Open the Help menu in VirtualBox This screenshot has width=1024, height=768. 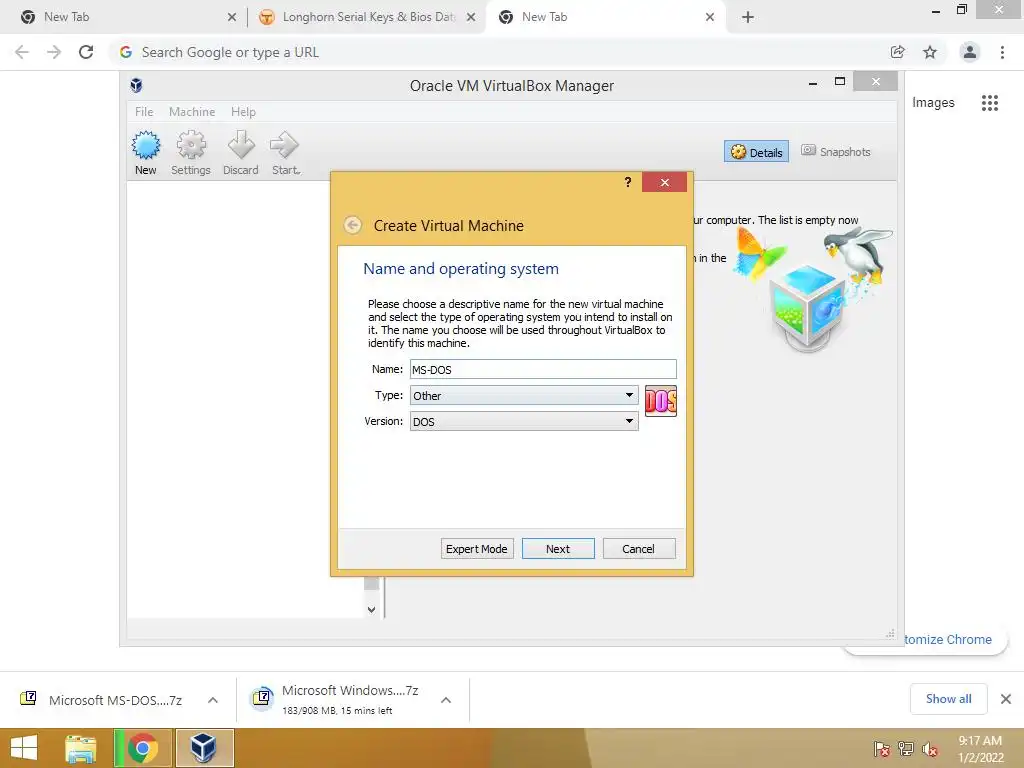[243, 112]
